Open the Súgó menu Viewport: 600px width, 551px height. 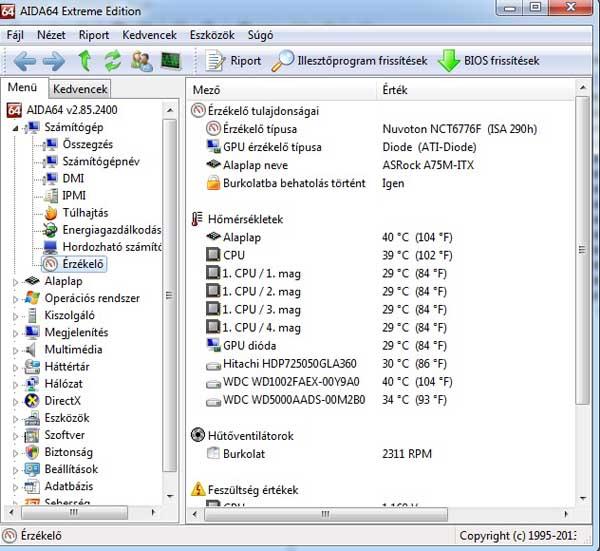point(260,35)
